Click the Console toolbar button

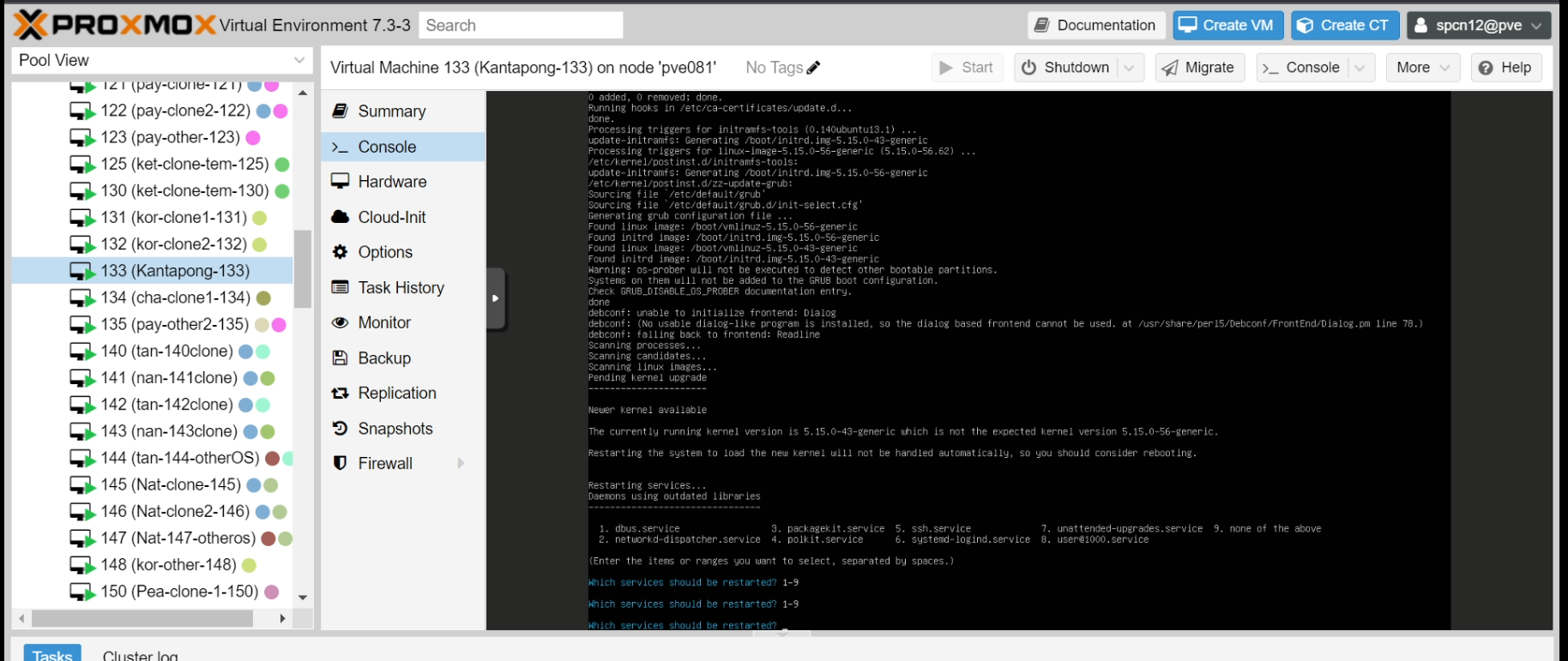(1302, 68)
